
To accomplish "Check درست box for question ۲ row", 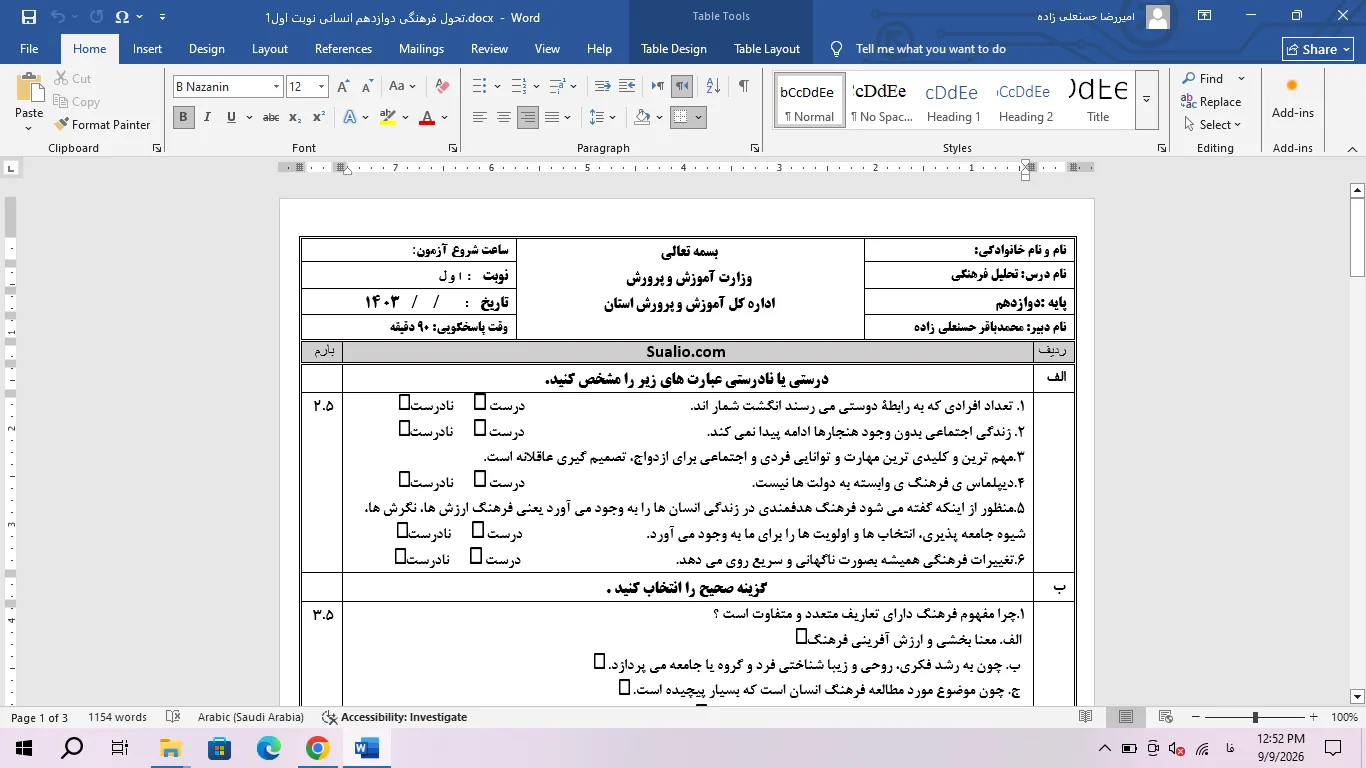I will coord(479,428).
